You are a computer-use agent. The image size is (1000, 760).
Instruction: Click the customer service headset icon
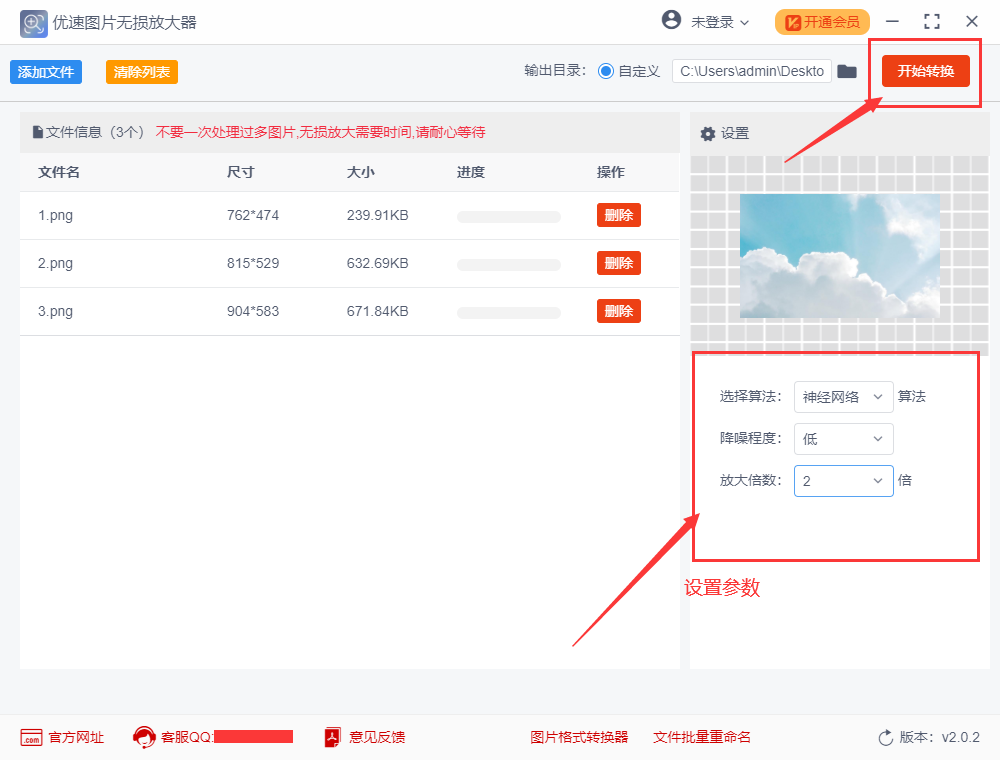(144, 737)
